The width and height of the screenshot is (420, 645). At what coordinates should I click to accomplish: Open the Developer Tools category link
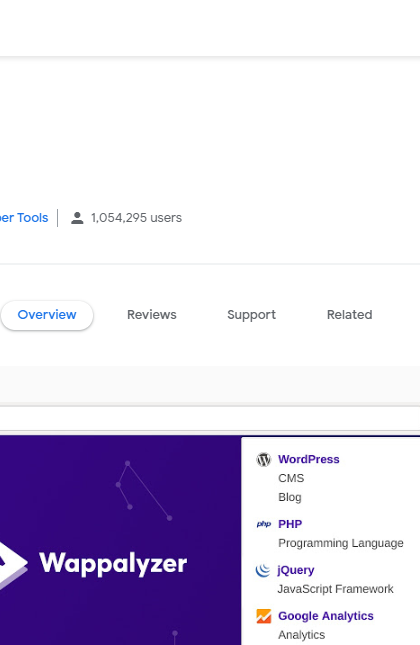click(24, 218)
